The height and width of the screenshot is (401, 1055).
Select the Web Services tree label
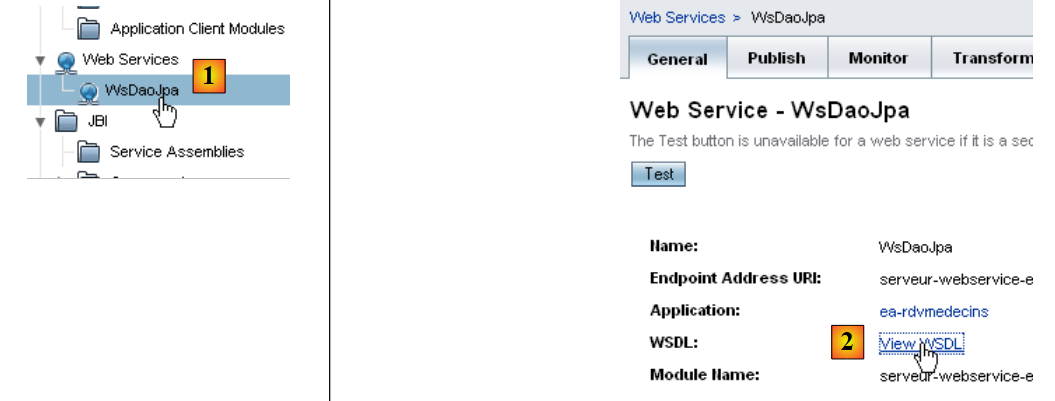click(x=130, y=60)
